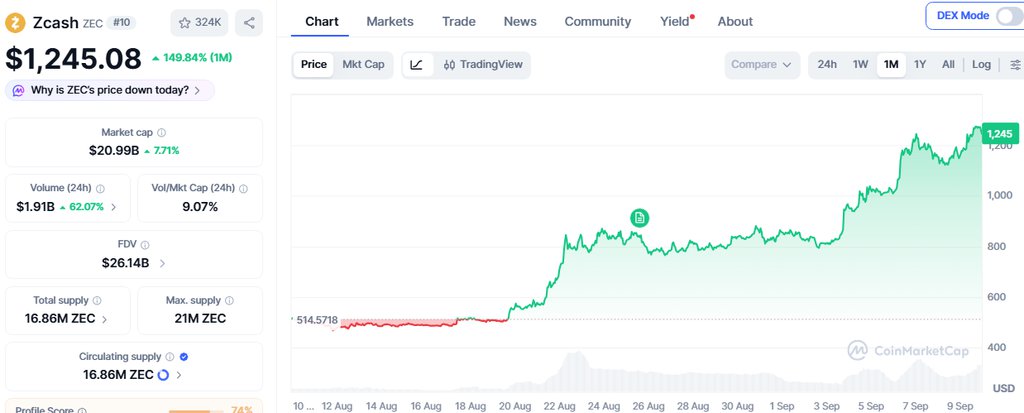Select the line chart icon
The height and width of the screenshot is (413, 1024).
pyautogui.click(x=417, y=65)
